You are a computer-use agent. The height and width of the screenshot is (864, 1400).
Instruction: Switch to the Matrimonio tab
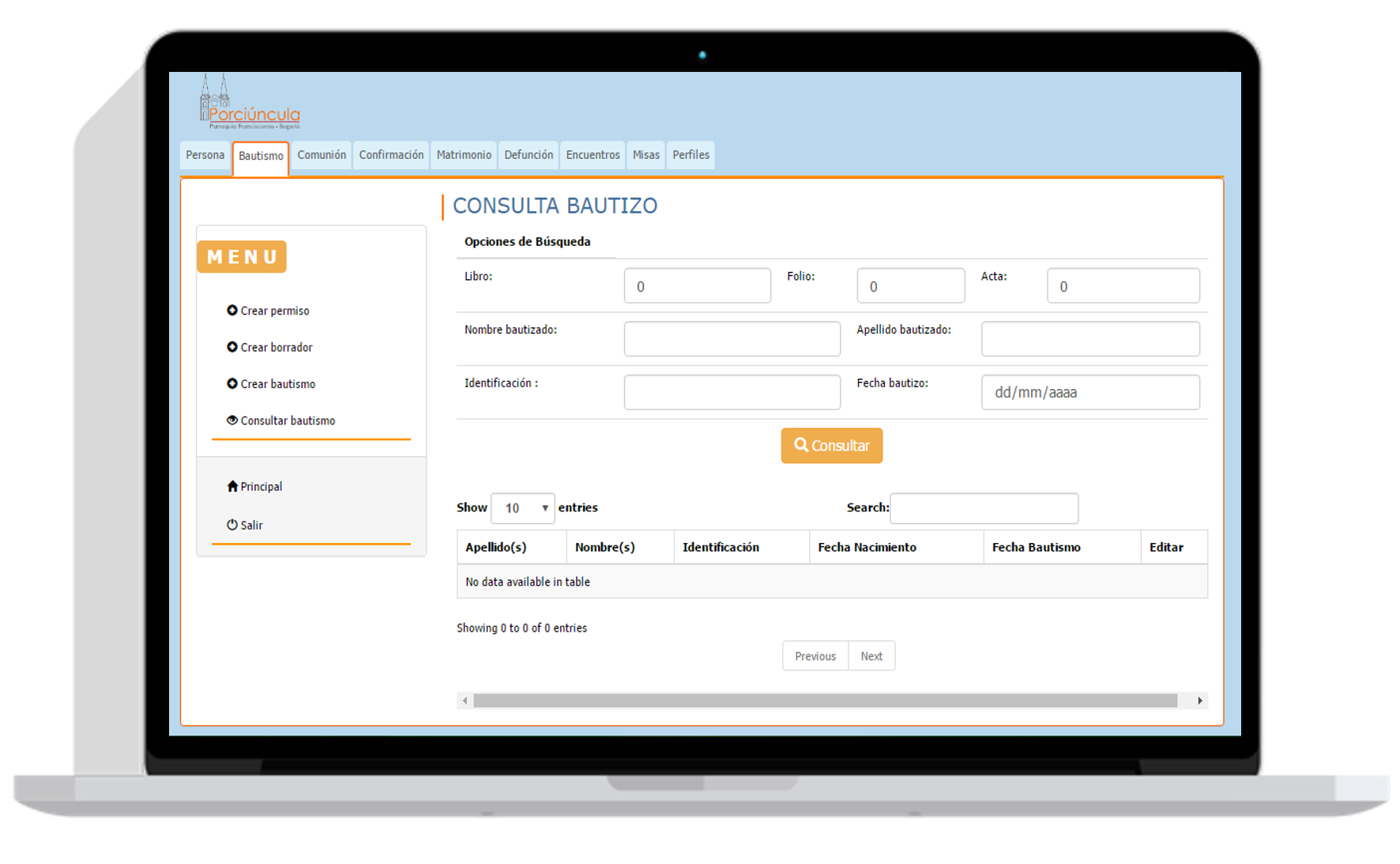[464, 155]
